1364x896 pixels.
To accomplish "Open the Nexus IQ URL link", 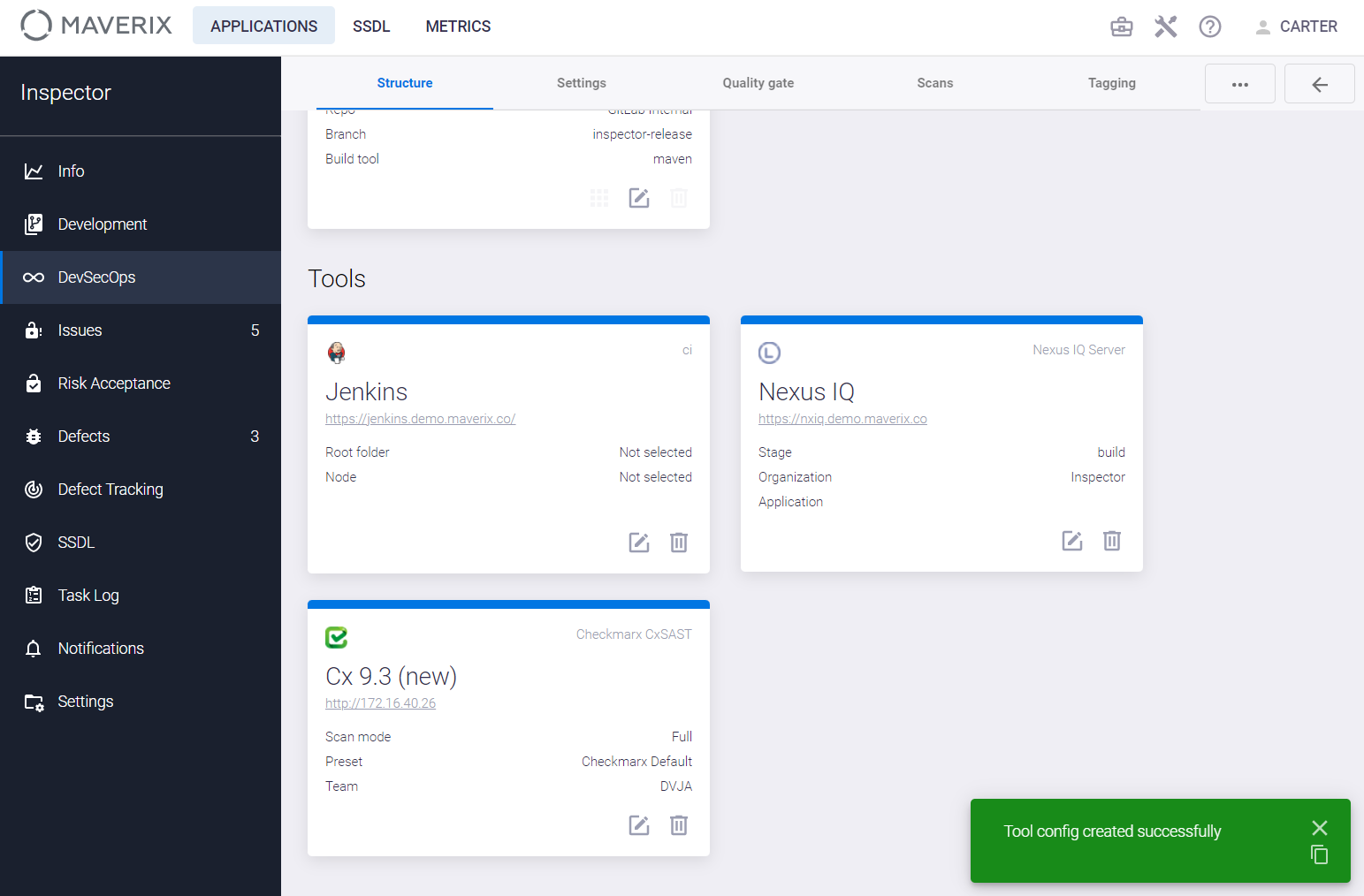I will 842,419.
